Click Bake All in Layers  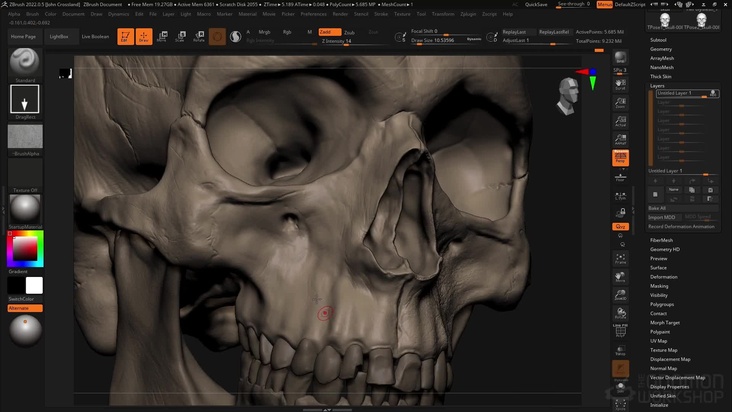coord(683,208)
